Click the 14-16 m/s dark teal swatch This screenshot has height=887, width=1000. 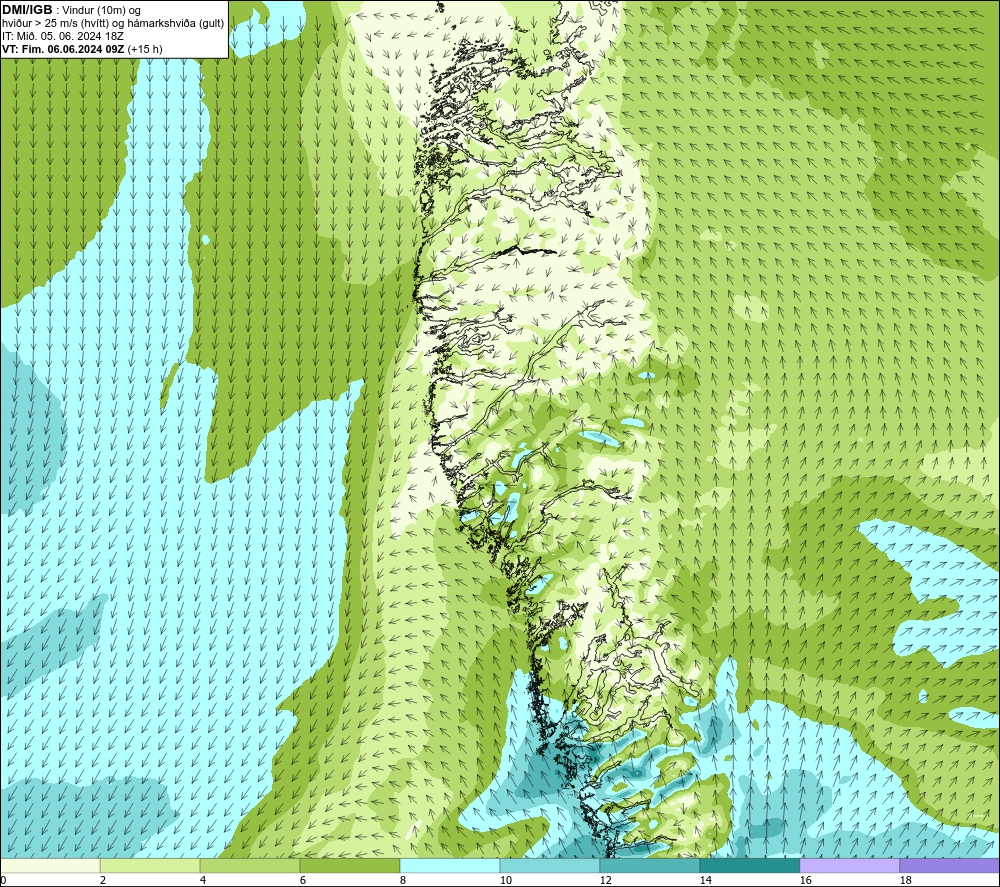(x=749, y=865)
